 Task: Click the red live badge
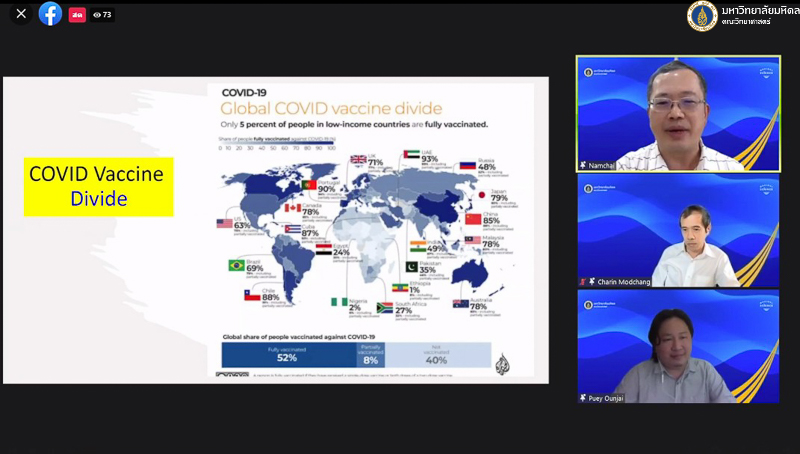click(x=77, y=15)
